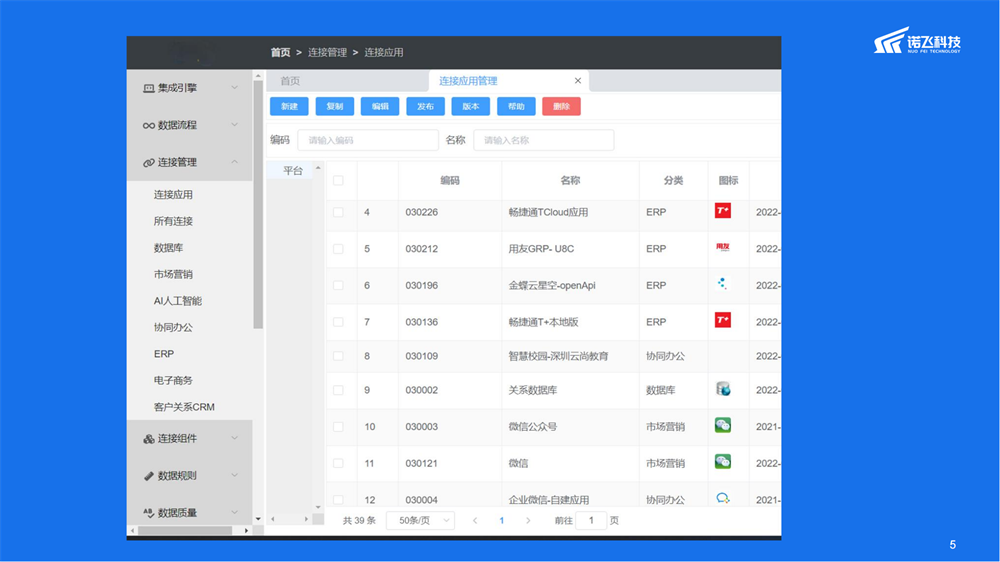Click the 帮助 button
Image resolution: width=1000 pixels, height=562 pixels.
point(516,107)
